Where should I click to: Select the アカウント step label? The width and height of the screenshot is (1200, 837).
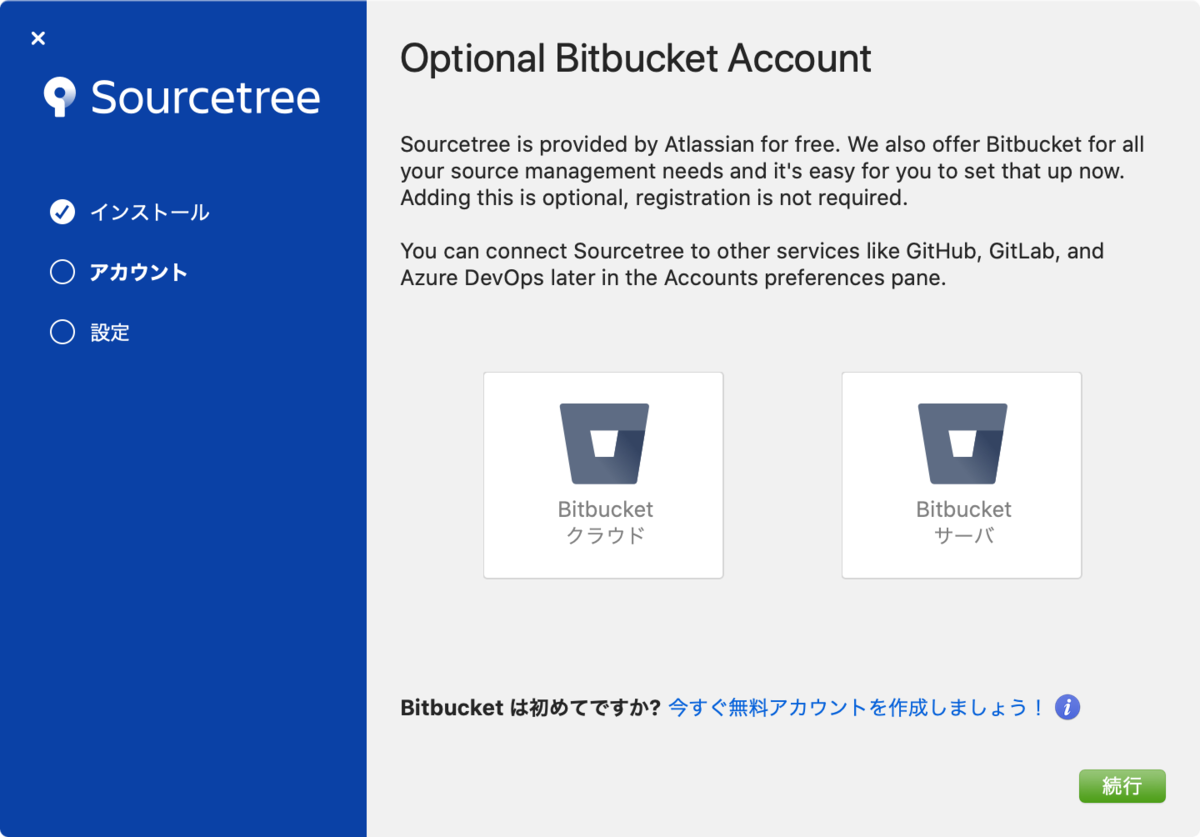point(138,272)
